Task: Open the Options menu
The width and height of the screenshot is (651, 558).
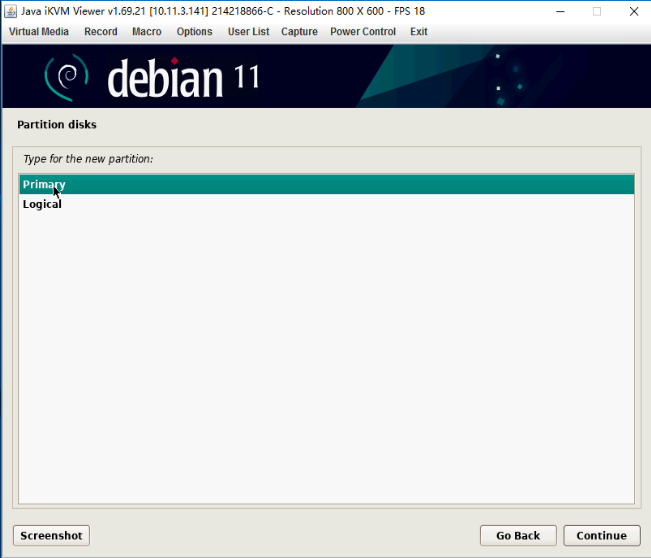Action: tap(194, 32)
